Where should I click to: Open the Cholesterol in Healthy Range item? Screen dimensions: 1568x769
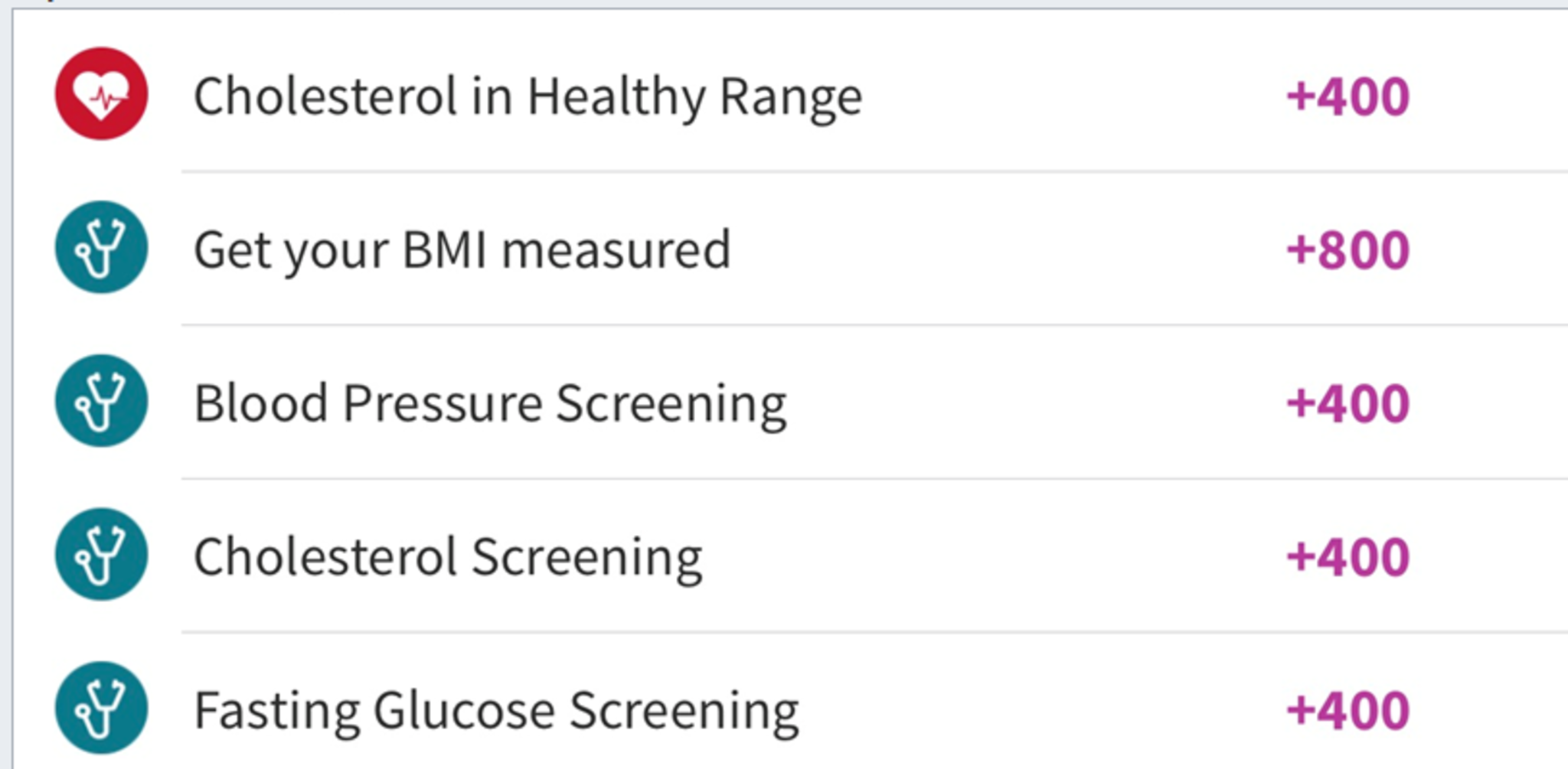coord(790,93)
